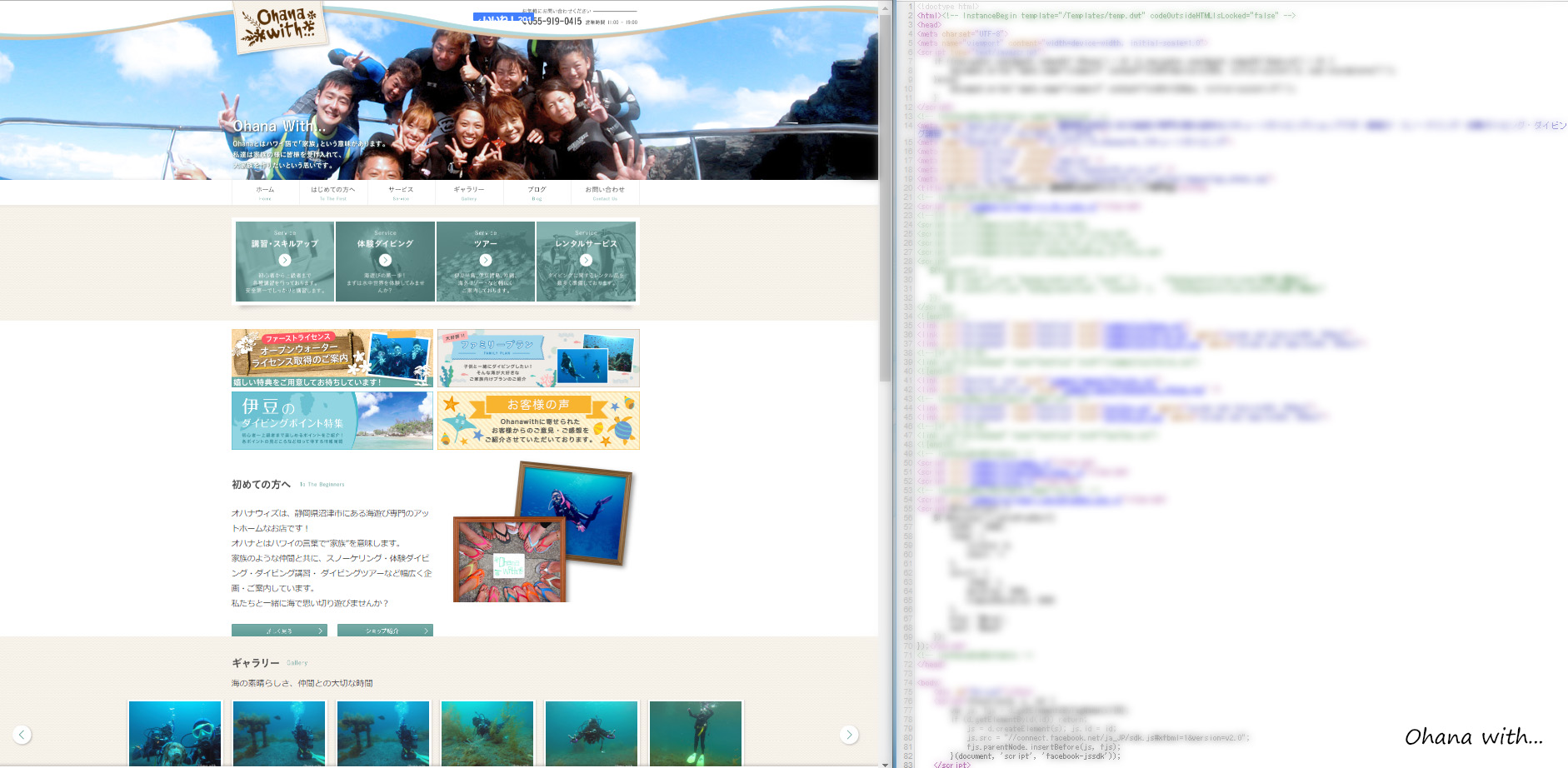This screenshot has width=1568, height=768.
Task: Click framed photo of sandals circle
Action: click(x=510, y=560)
